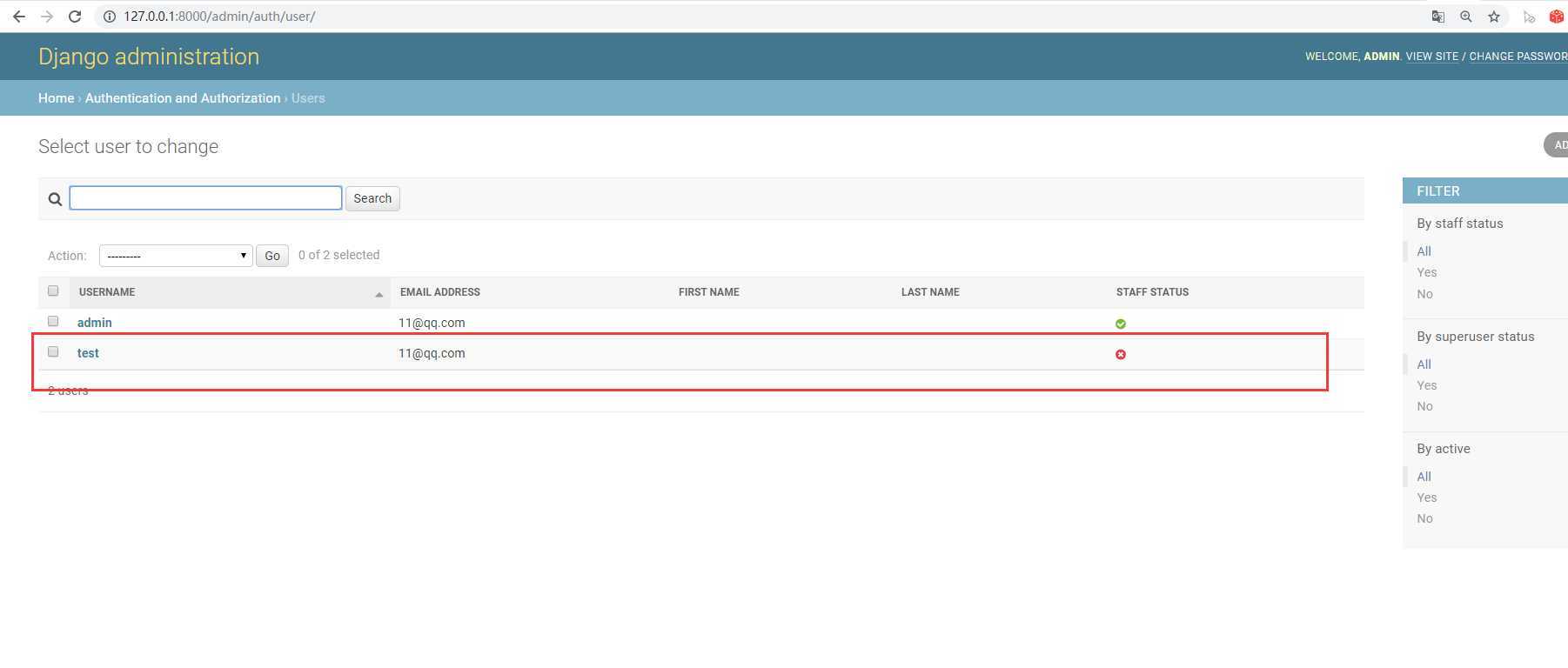Click the FILTER panel header
Screen dimensions: 1568x668
(1485, 190)
